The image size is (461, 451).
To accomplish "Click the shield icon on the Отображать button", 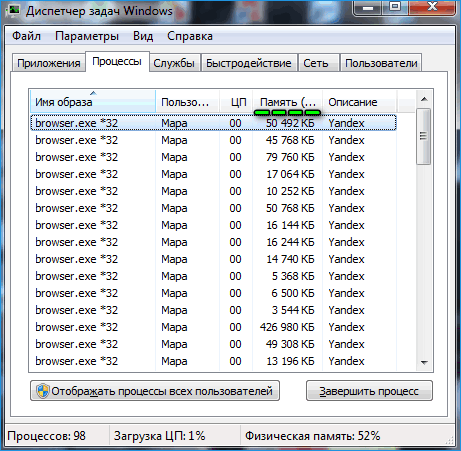I will click(43, 391).
